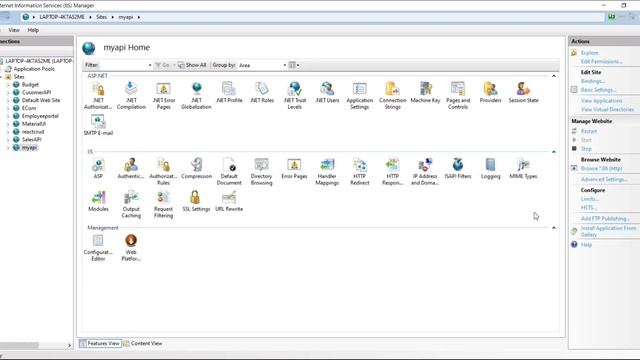Open .NET Roles feature
The image size is (640, 360).
pyautogui.click(x=262, y=92)
